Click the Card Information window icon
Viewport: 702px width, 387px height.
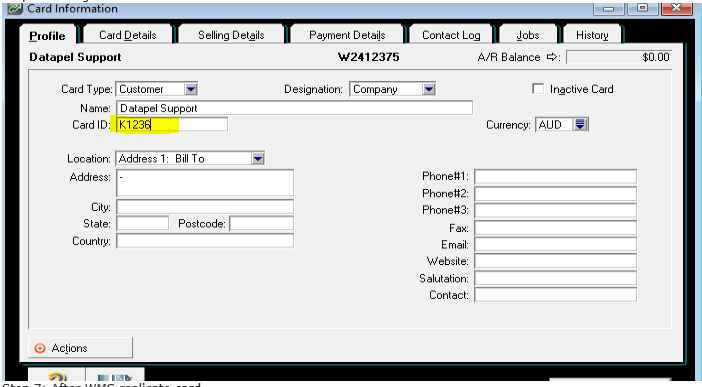pyautogui.click(x=15, y=9)
